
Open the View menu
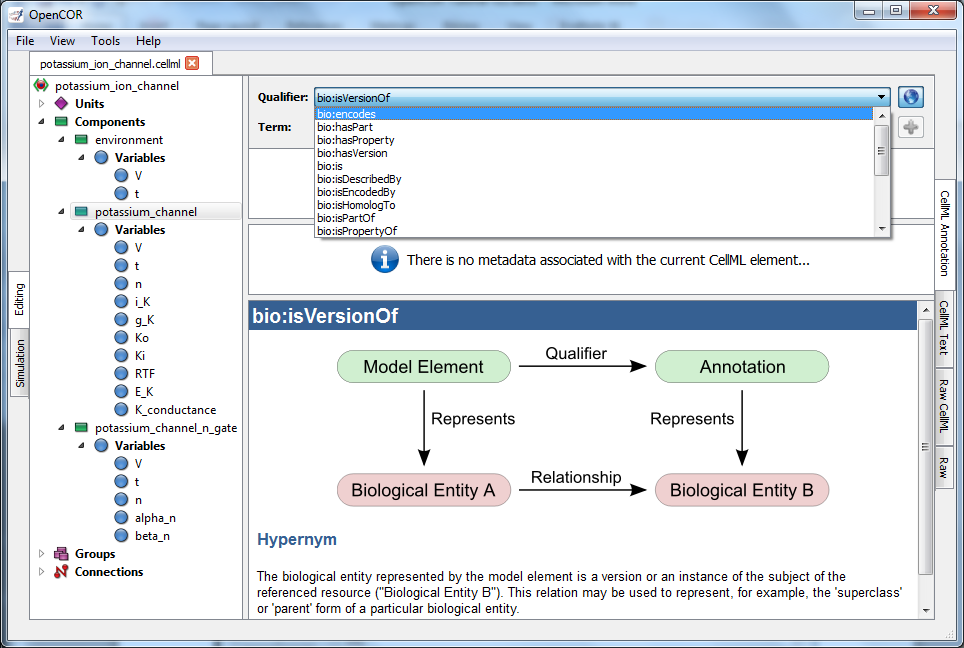click(x=62, y=41)
